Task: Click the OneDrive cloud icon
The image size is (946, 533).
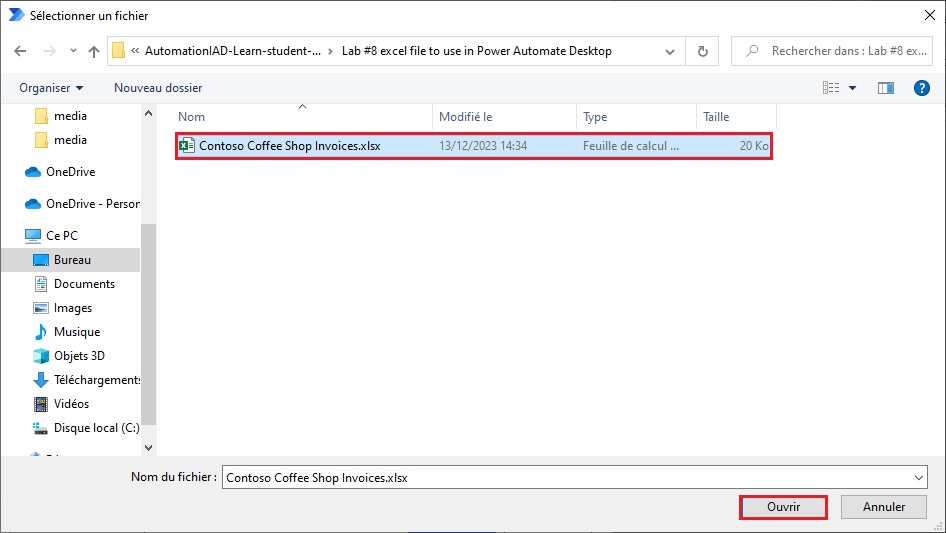Action: pos(33,172)
